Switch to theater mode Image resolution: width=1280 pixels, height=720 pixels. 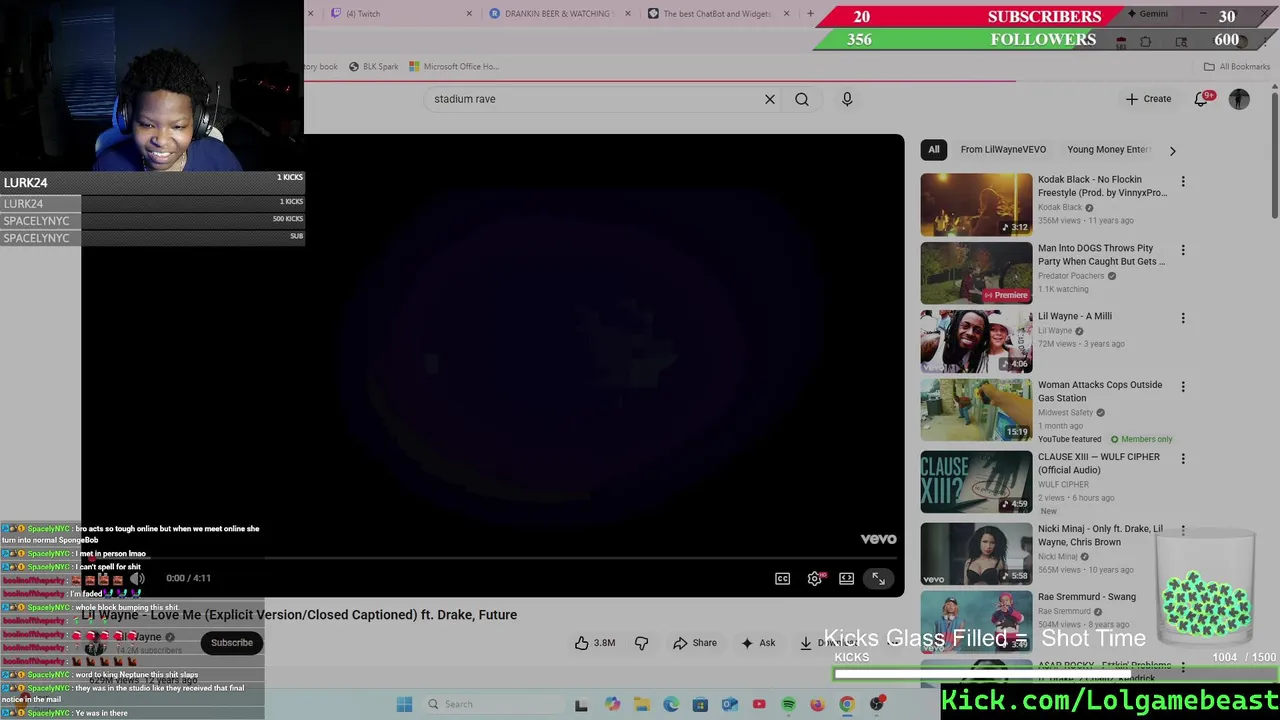(x=847, y=578)
